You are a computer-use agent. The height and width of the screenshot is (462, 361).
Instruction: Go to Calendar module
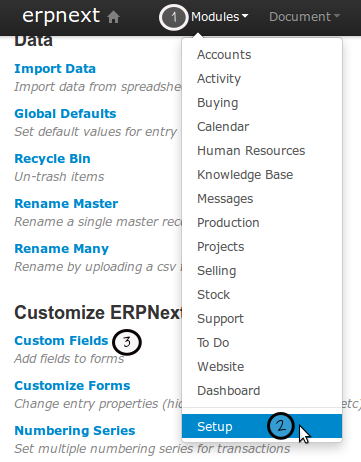click(223, 127)
